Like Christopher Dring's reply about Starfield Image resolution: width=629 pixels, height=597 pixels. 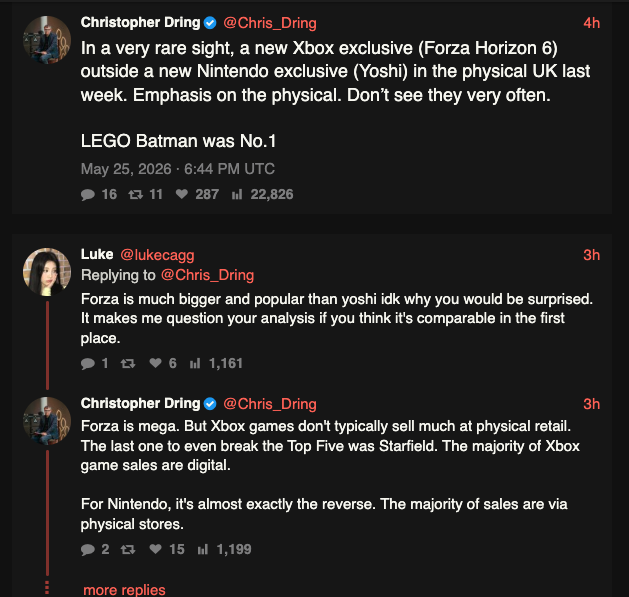pos(155,549)
